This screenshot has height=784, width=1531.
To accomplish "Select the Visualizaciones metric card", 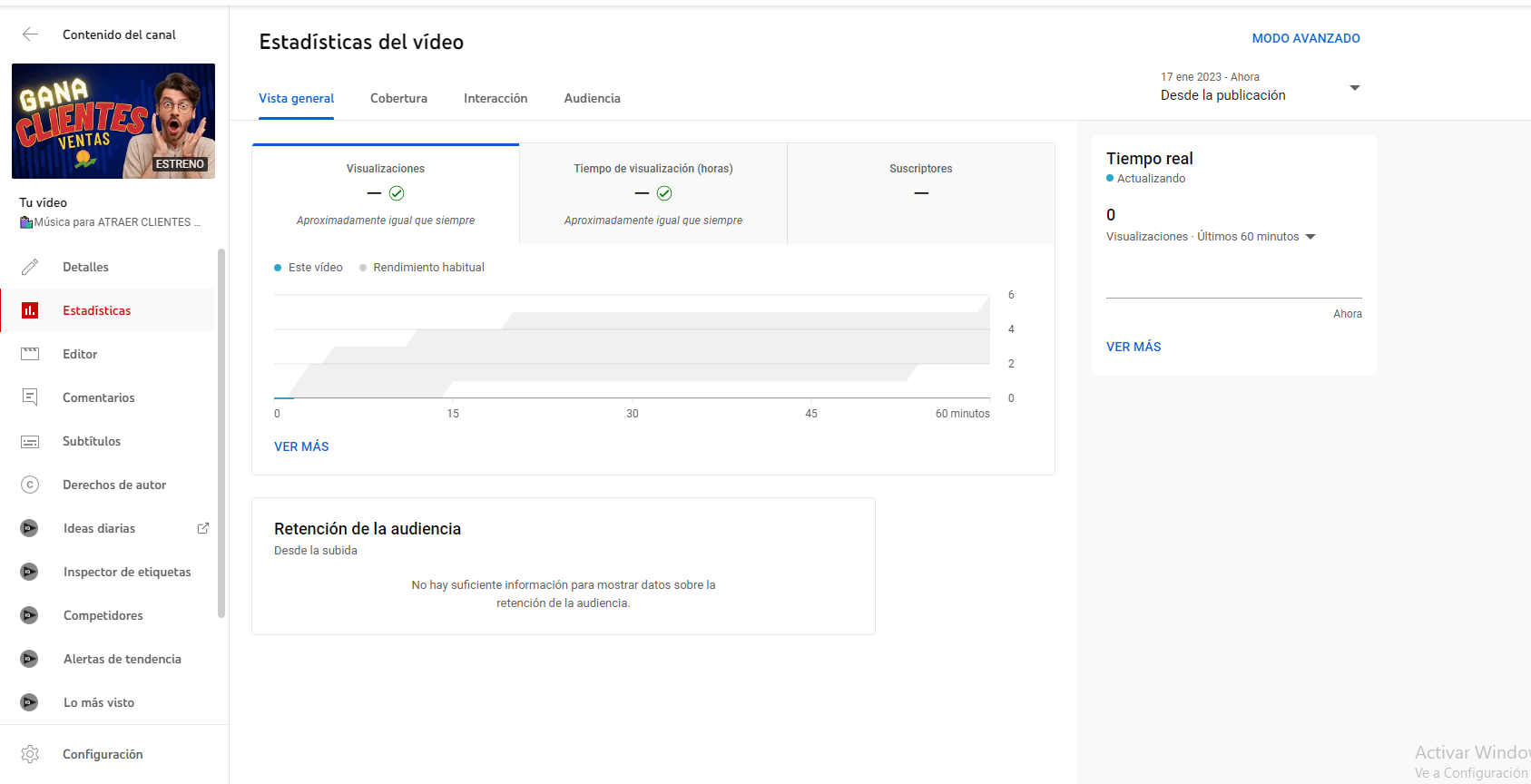I will point(386,194).
